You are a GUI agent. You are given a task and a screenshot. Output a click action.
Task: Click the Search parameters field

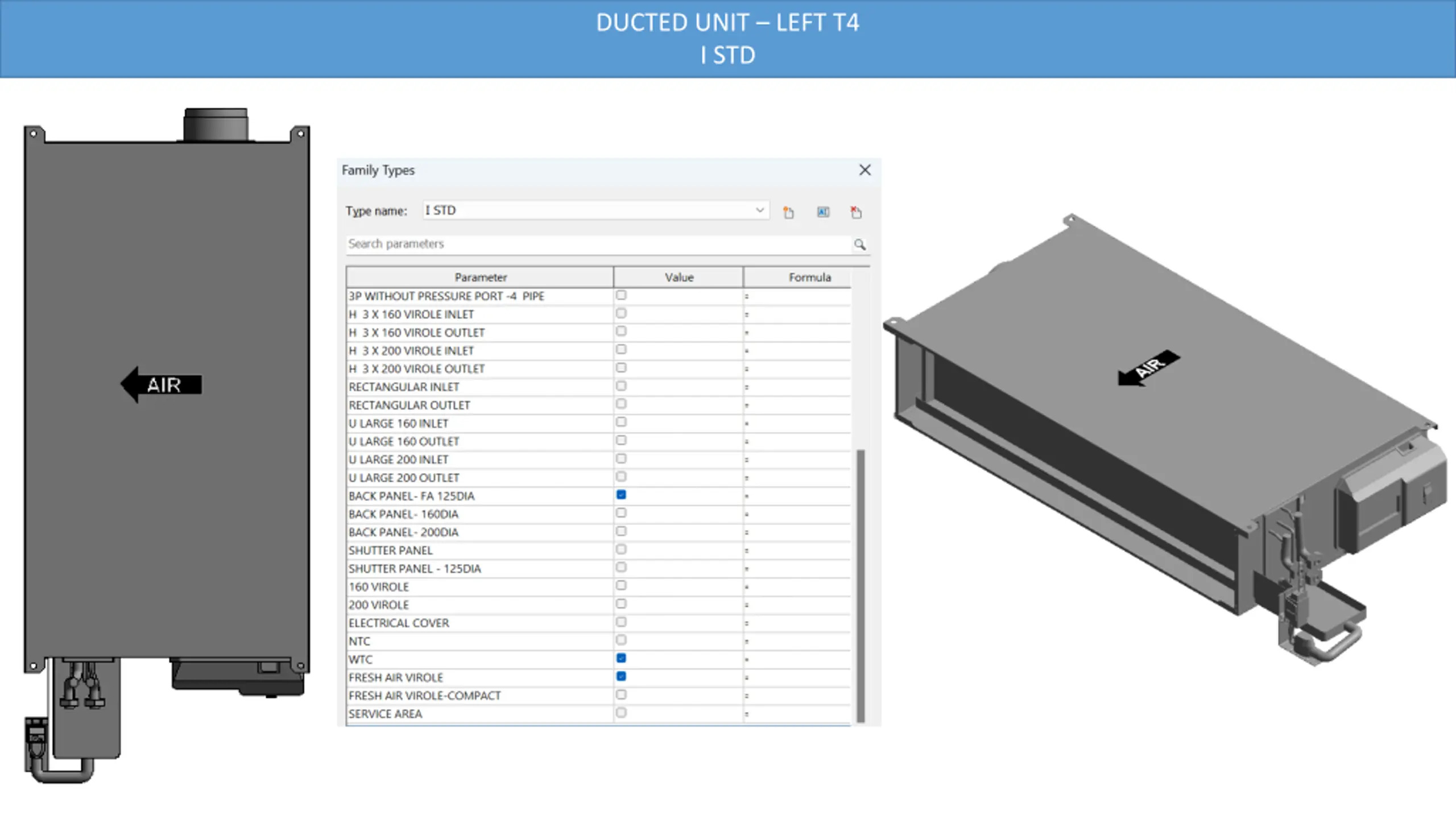598,244
